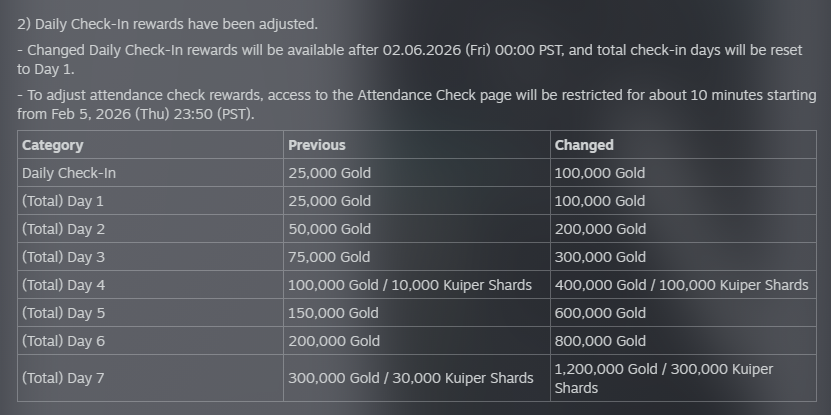Click the previous 25,000 Gold Daily Check-In value
This screenshot has width=831, height=415.
[x=329, y=173]
